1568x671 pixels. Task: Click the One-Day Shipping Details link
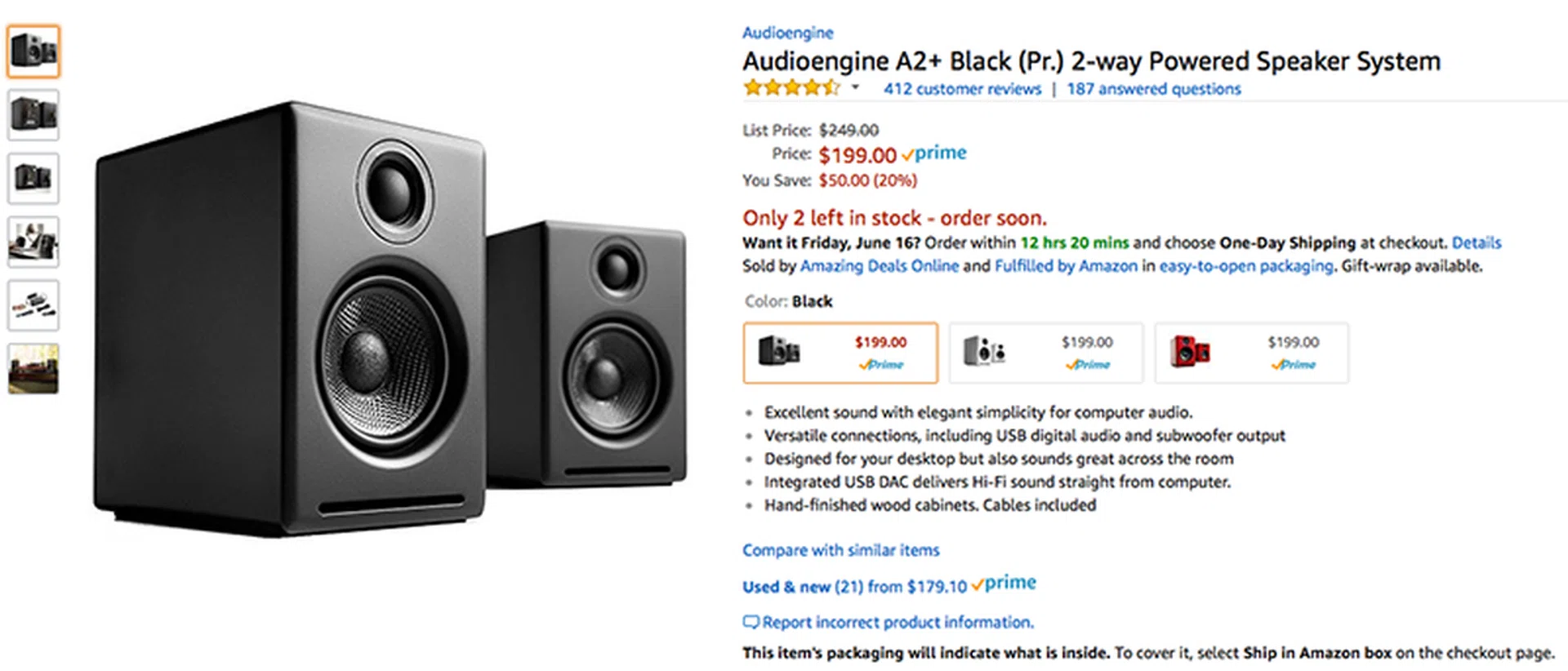1476,242
